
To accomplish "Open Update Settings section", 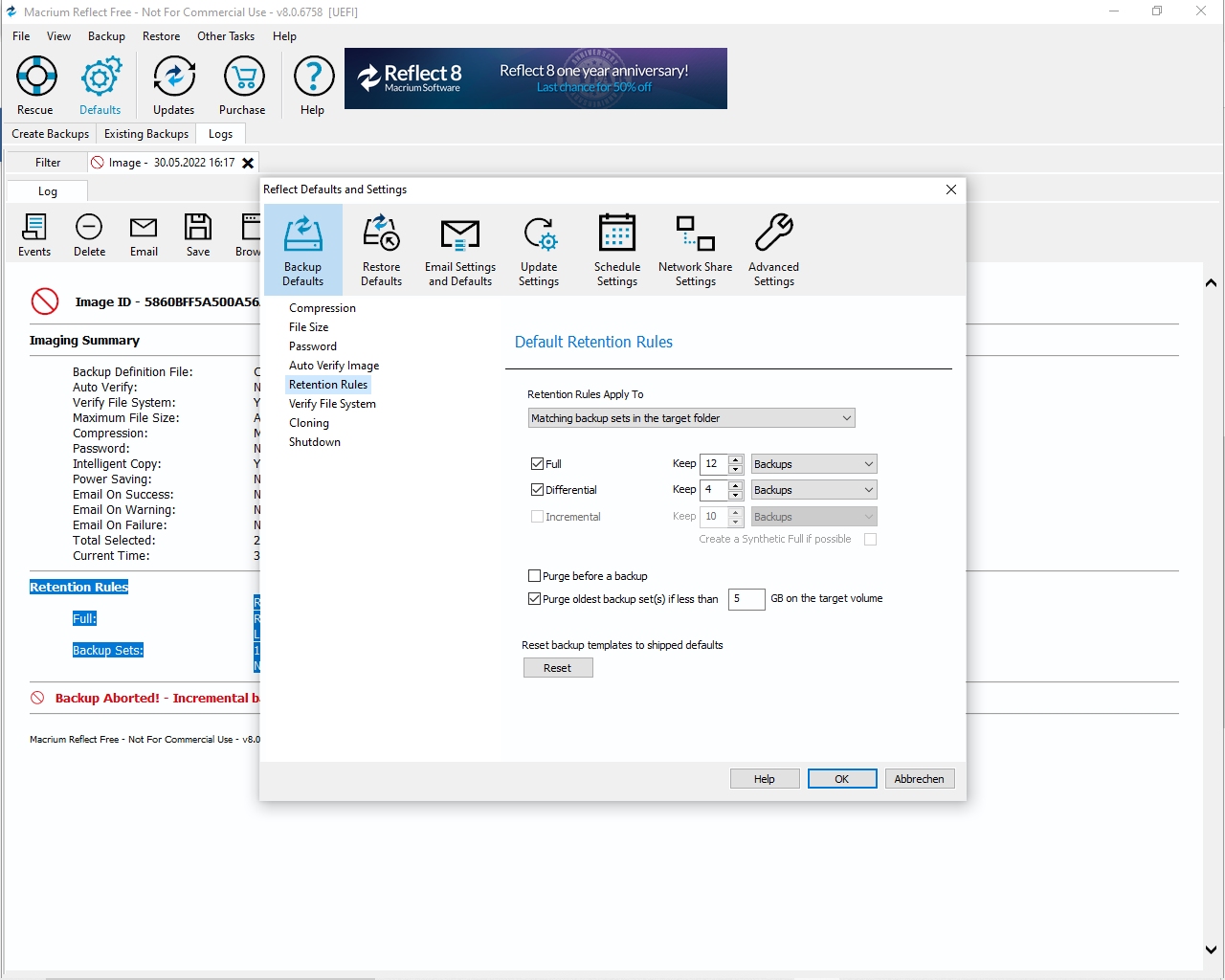I will tap(539, 250).
